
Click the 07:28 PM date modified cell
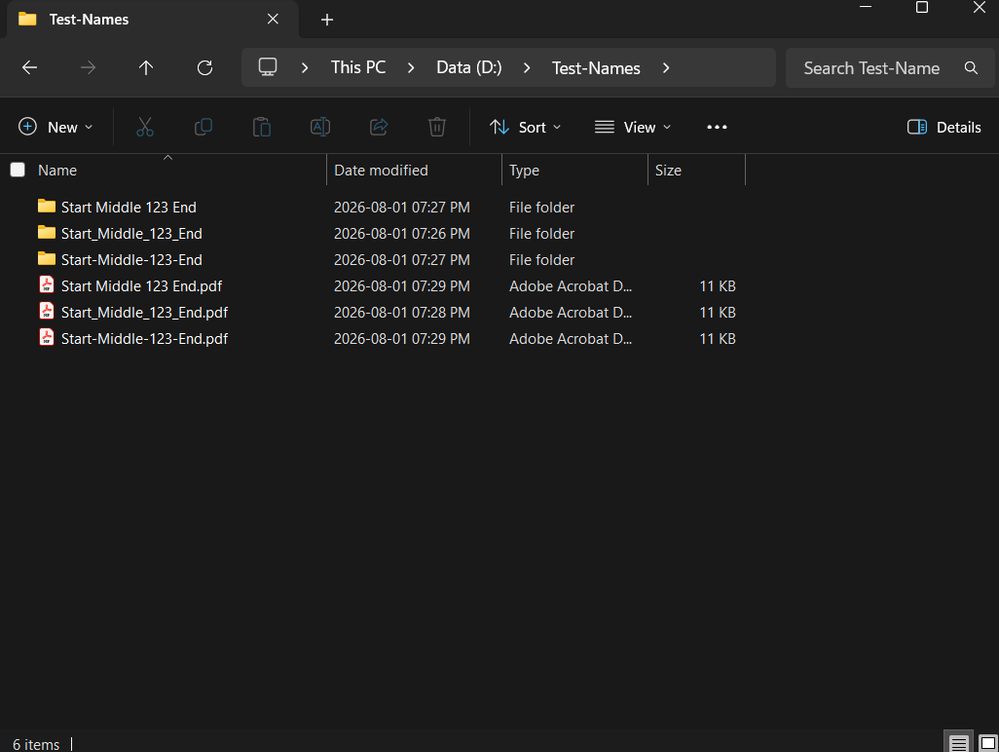pyautogui.click(x=402, y=312)
